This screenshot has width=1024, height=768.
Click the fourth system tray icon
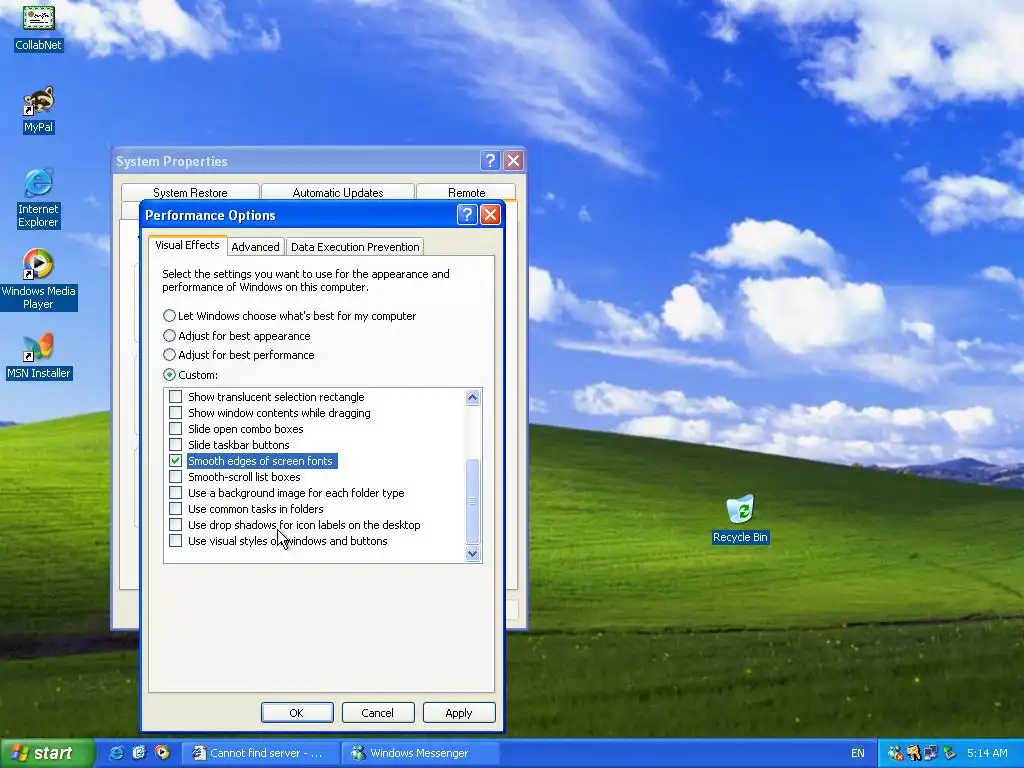pos(949,753)
